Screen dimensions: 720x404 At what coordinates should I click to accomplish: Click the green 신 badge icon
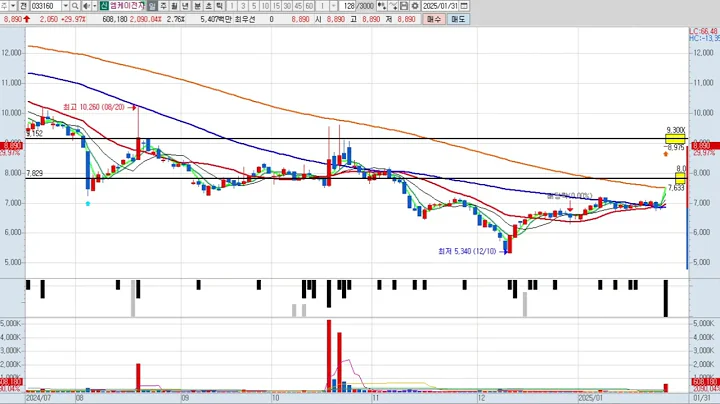click(x=104, y=6)
